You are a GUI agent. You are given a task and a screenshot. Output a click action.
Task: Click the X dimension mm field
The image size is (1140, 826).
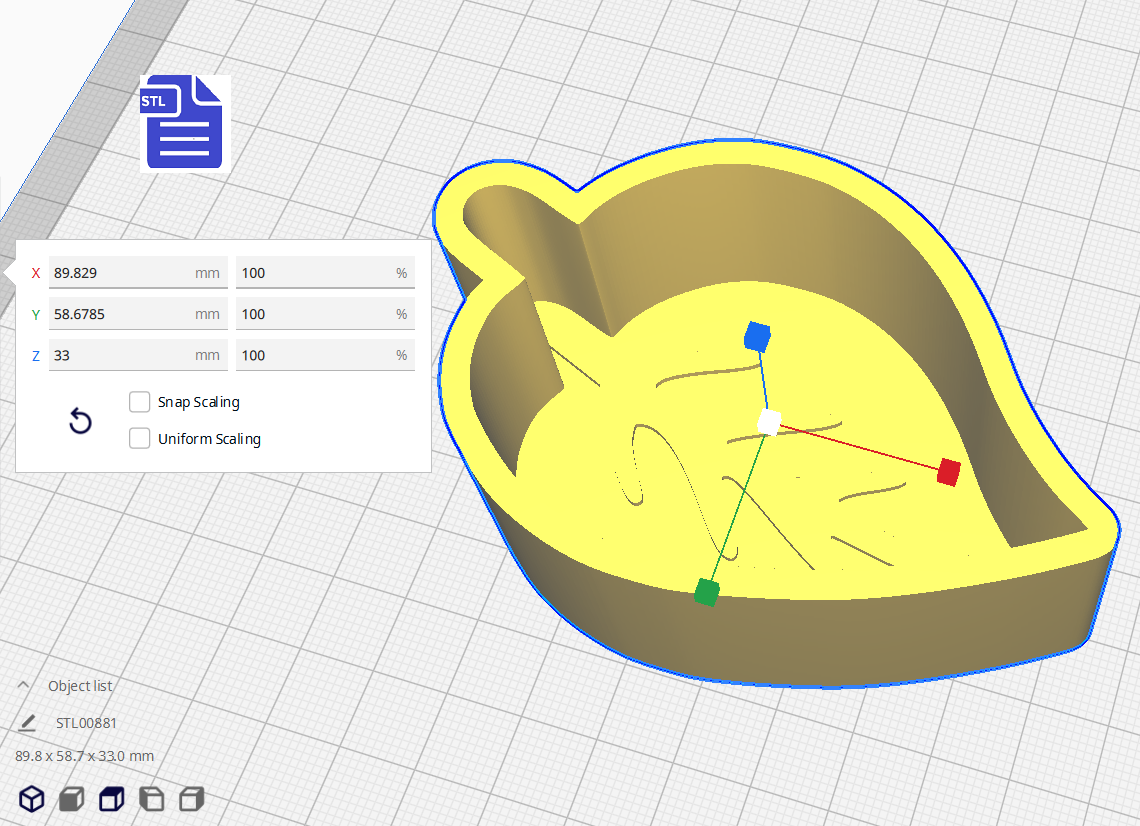point(120,273)
